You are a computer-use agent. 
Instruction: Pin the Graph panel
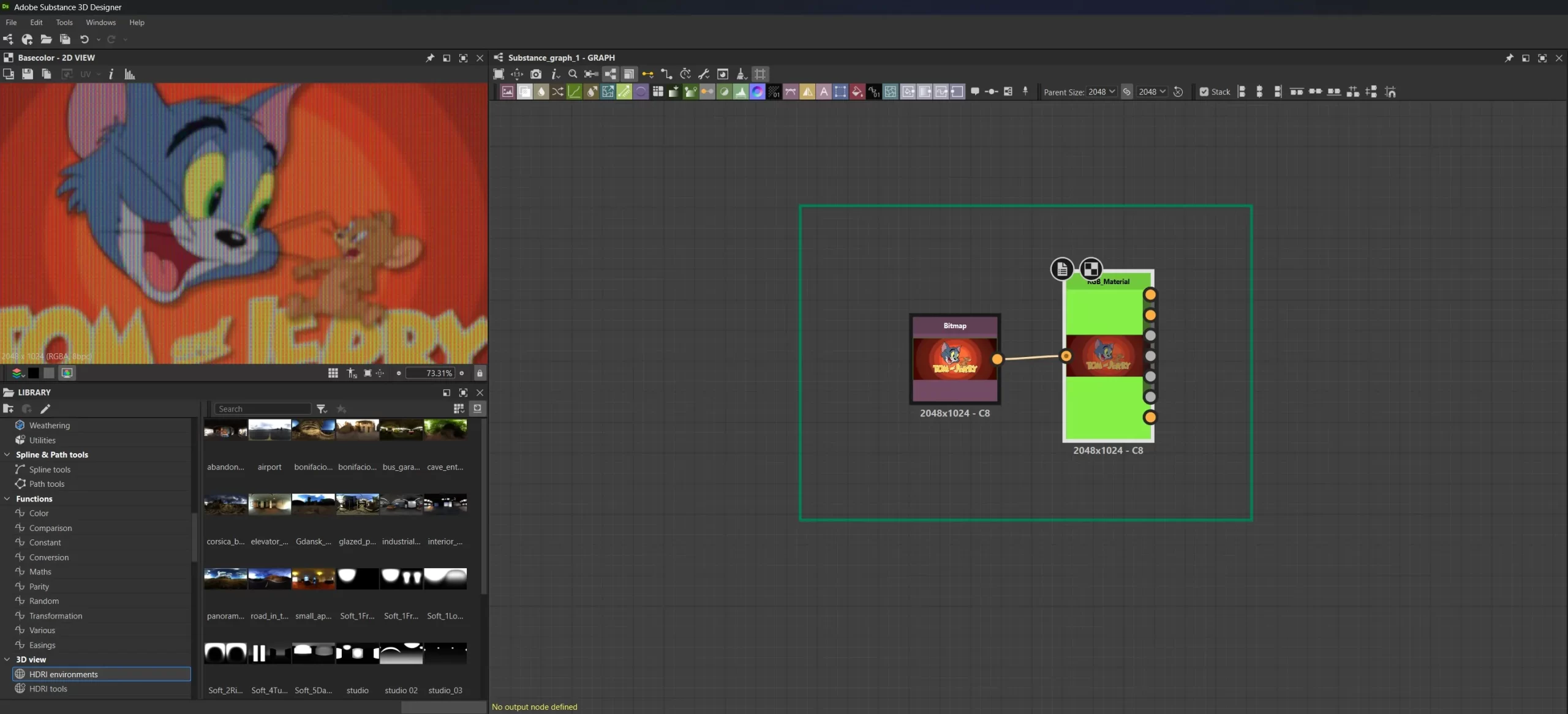[1509, 58]
